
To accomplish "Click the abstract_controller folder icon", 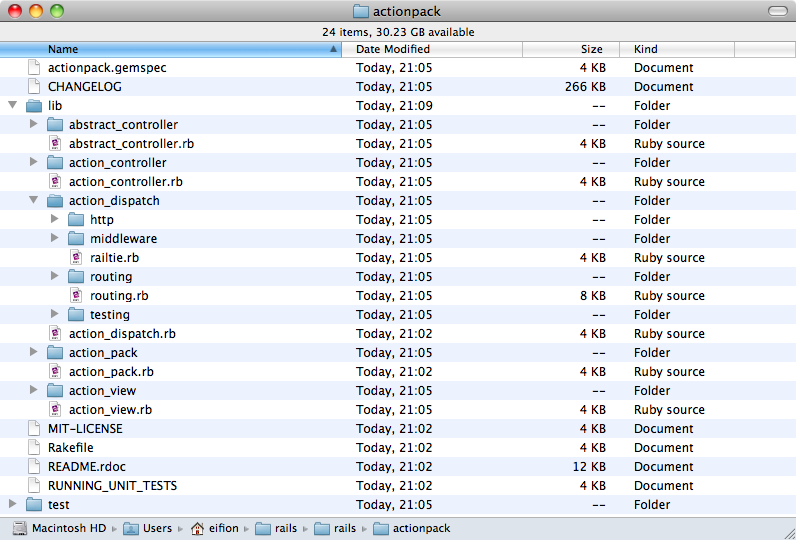I will coord(55,124).
